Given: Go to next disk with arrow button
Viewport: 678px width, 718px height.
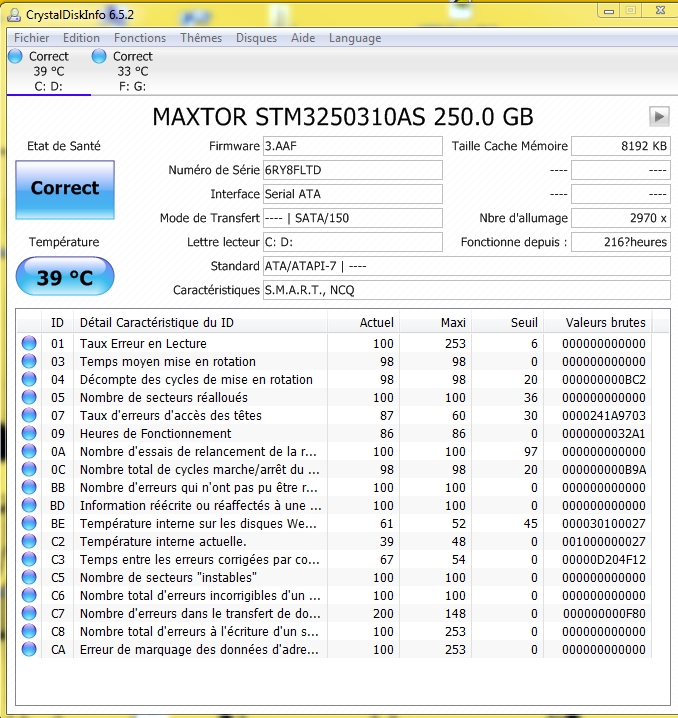Looking at the screenshot, I should [659, 117].
